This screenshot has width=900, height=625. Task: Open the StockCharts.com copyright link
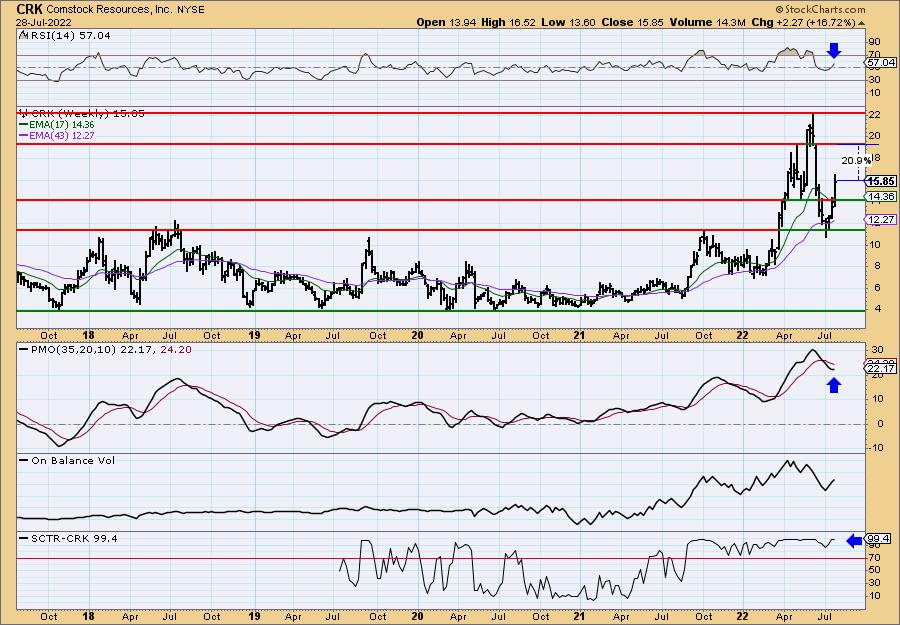point(820,9)
